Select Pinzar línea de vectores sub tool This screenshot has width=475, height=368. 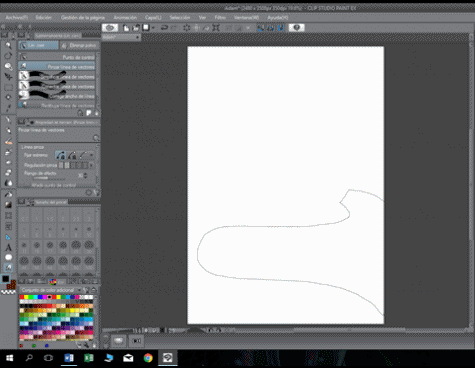click(x=57, y=67)
